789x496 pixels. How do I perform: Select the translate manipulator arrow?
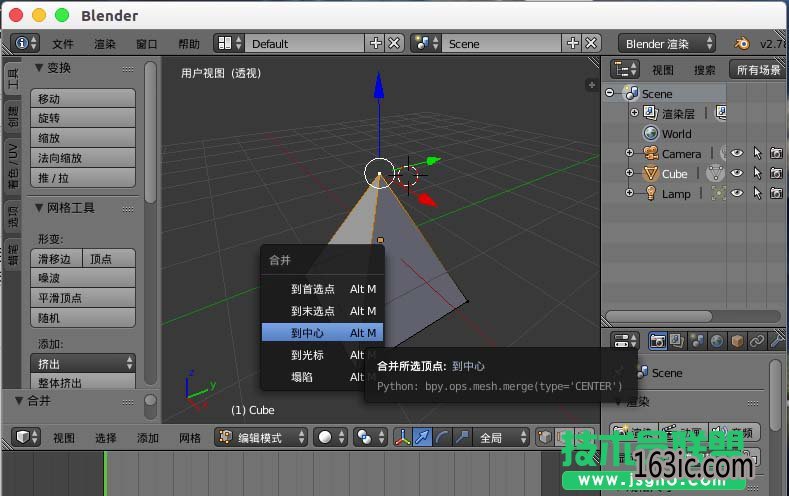pyautogui.click(x=422, y=437)
